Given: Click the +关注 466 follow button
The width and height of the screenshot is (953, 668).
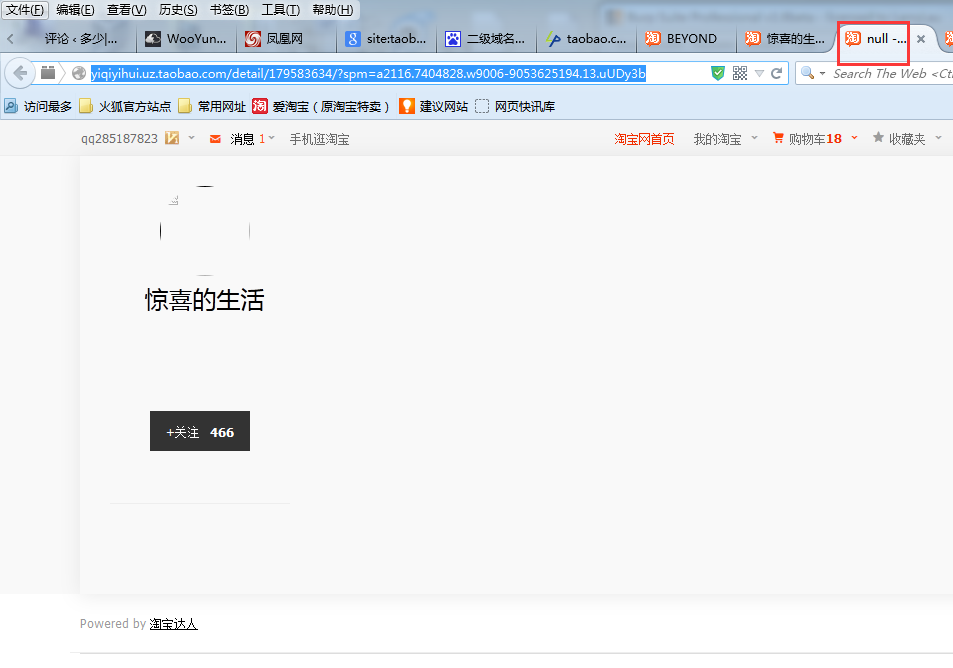Looking at the screenshot, I should 200,431.
